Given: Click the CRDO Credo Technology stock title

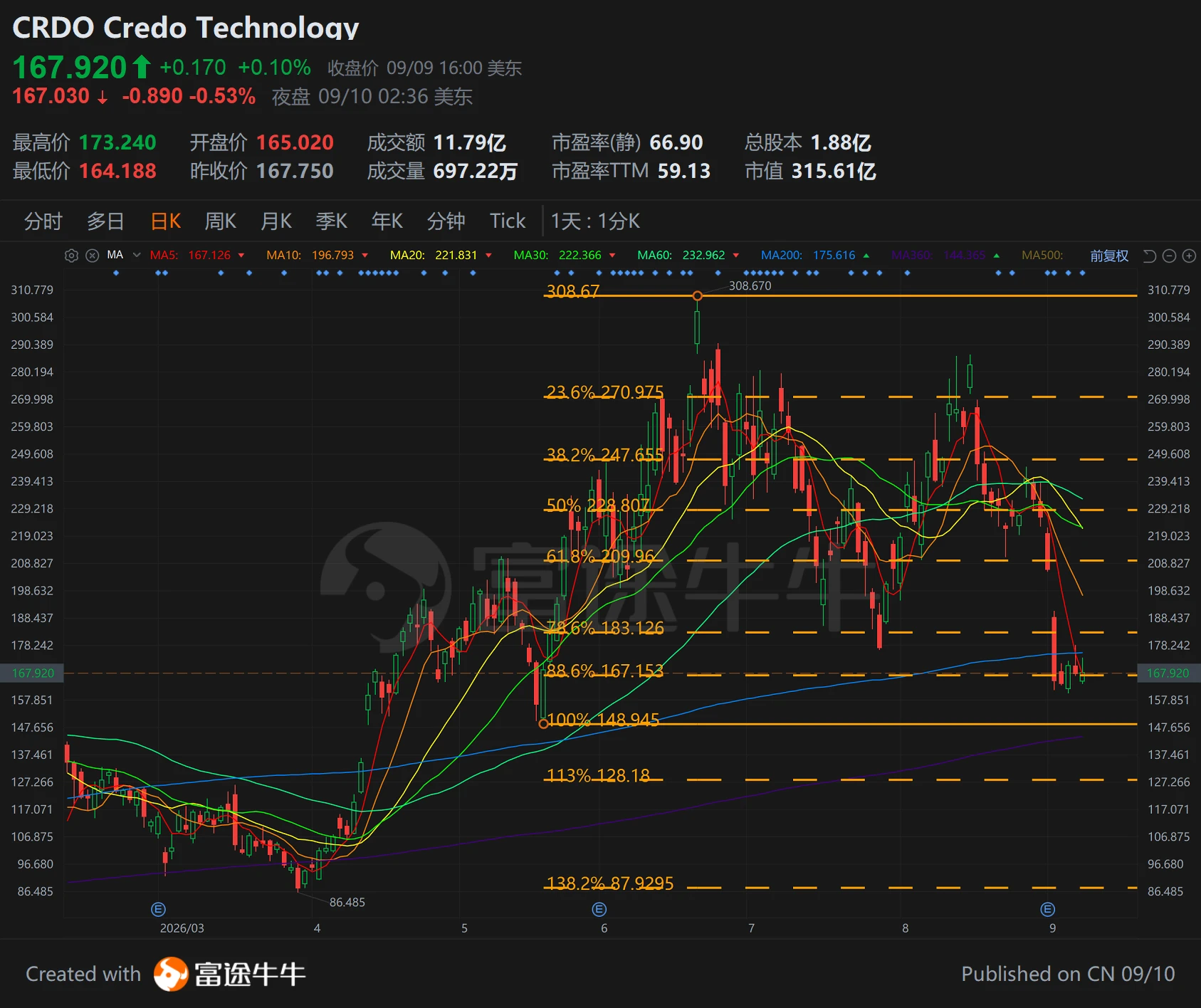Looking at the screenshot, I should point(186,27).
